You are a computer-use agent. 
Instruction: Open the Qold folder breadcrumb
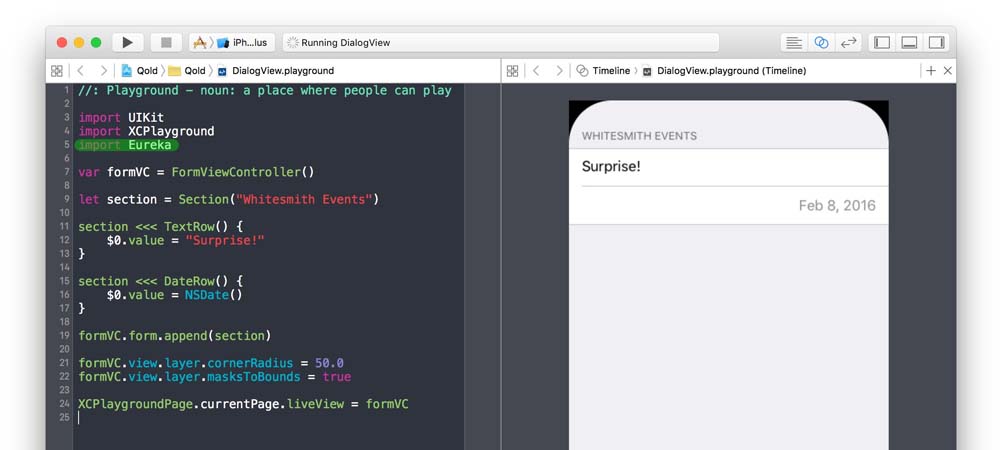pyautogui.click(x=186, y=71)
